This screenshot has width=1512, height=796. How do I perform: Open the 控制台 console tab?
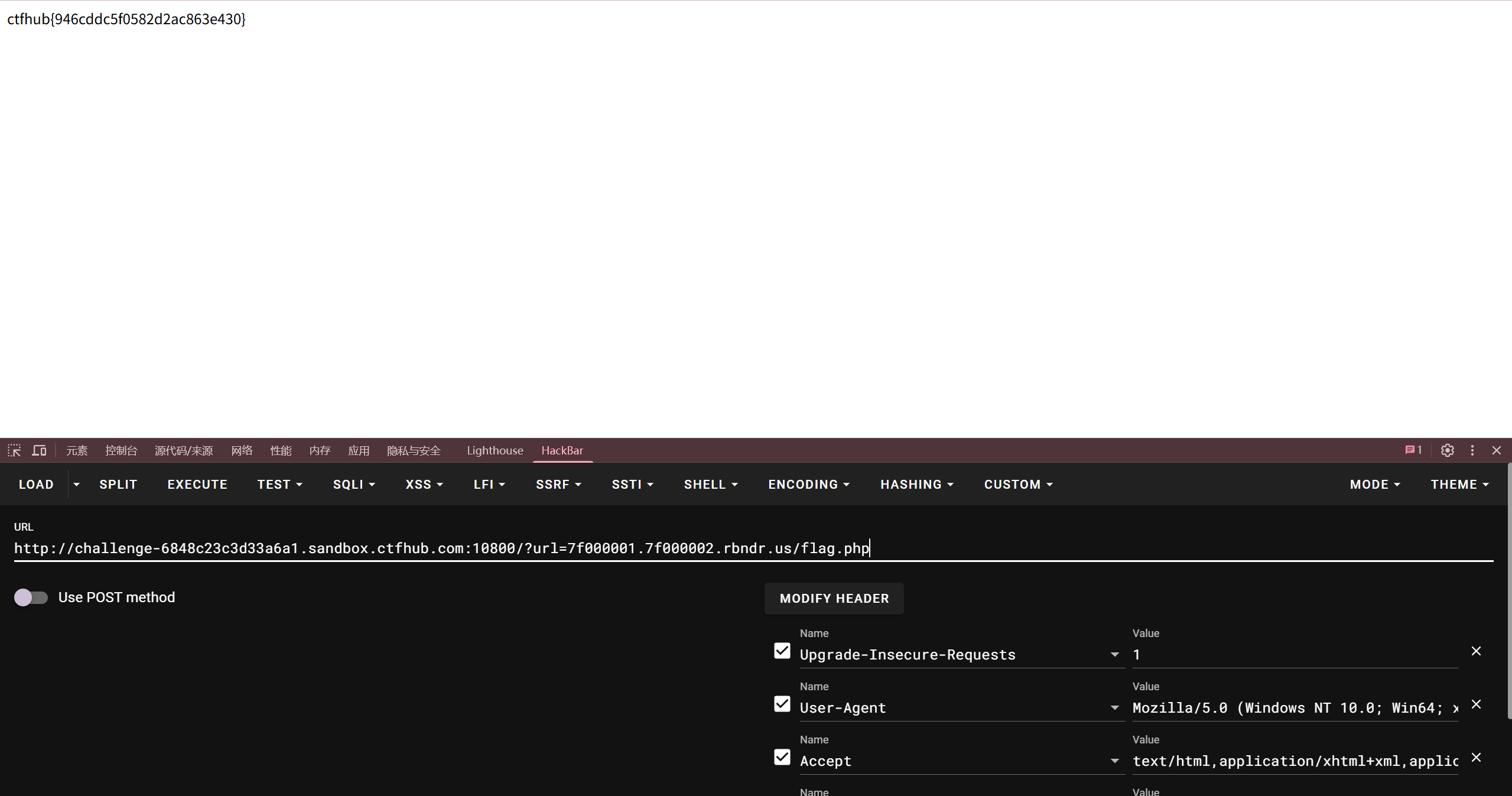121,450
